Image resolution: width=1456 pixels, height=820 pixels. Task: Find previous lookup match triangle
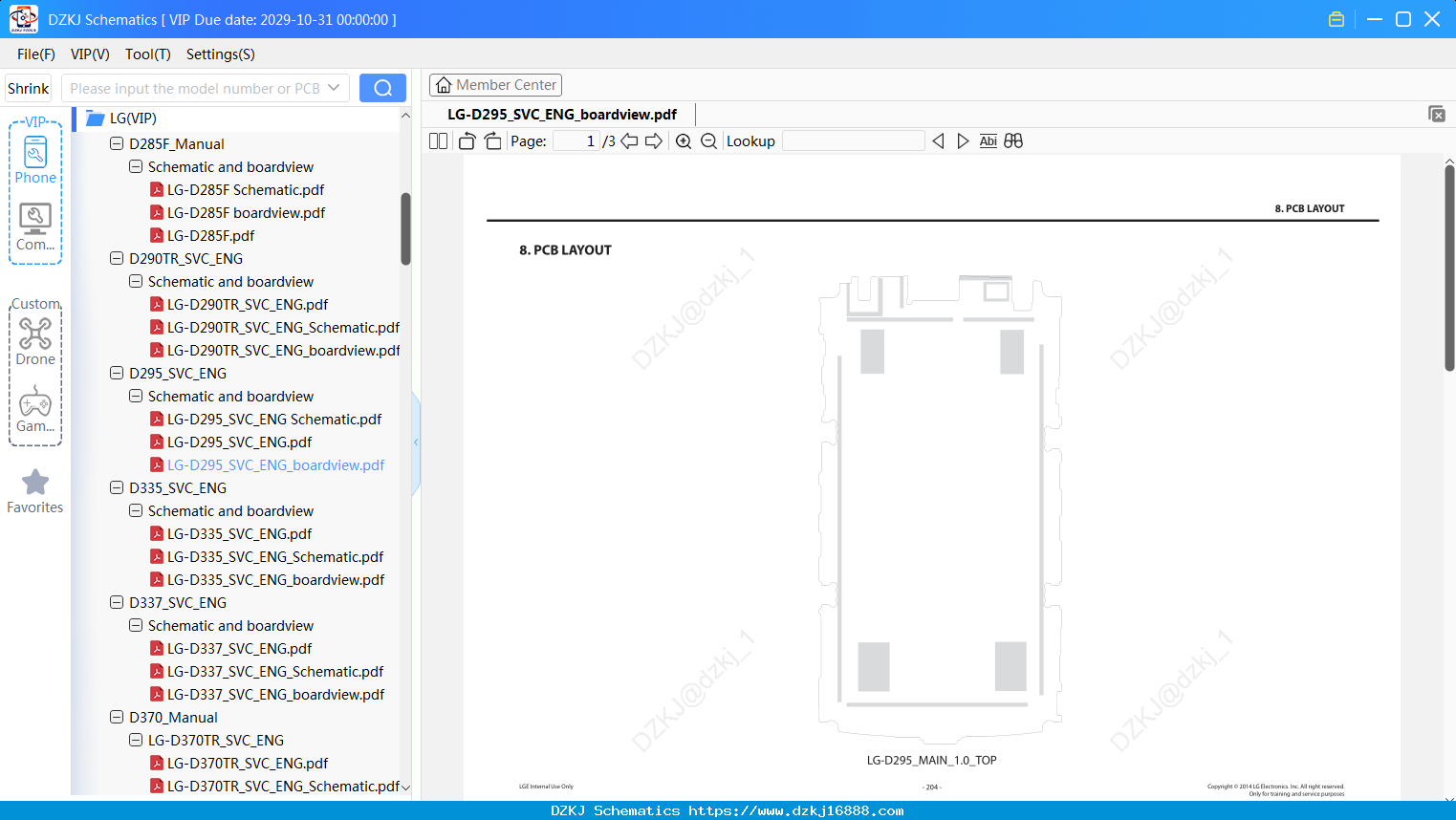coord(938,141)
